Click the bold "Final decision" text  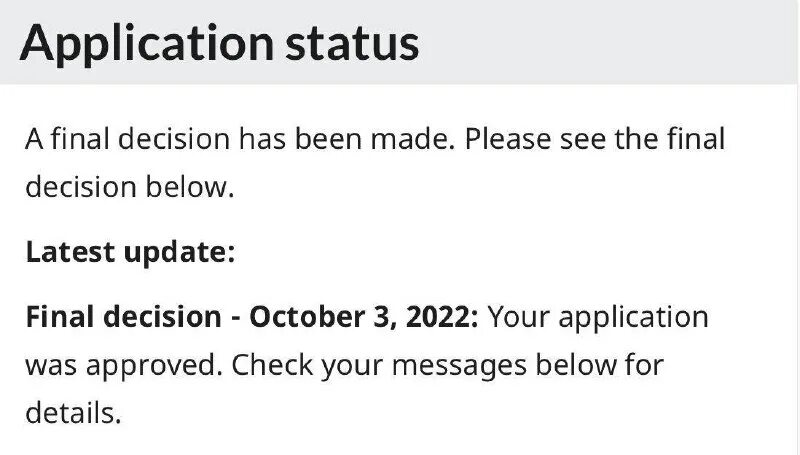122,317
